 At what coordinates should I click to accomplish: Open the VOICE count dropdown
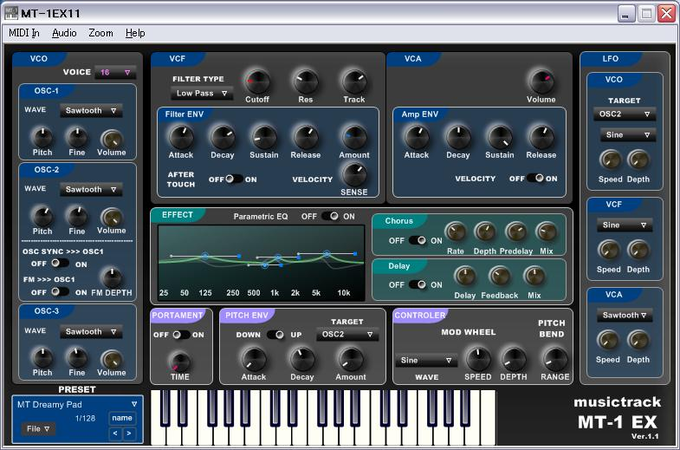click(115, 72)
